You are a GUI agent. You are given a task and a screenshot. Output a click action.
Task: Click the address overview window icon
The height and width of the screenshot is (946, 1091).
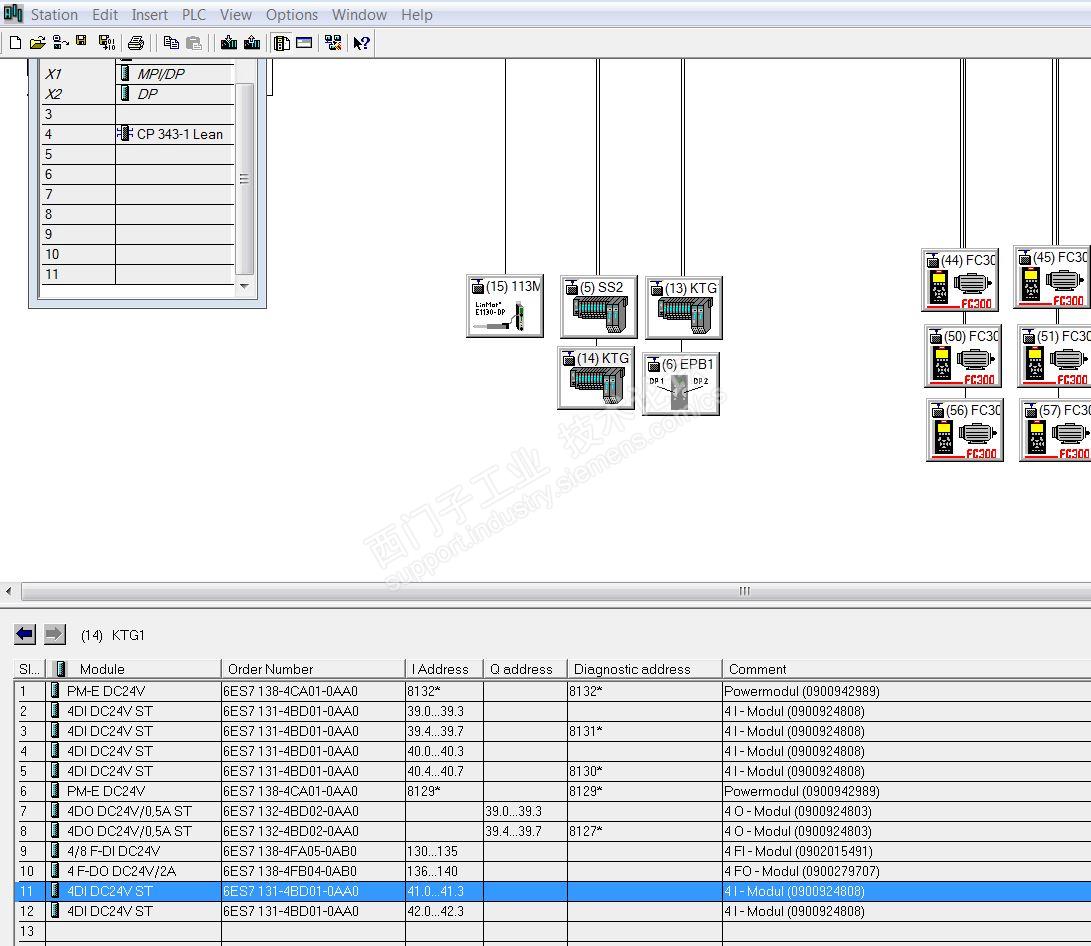point(304,43)
